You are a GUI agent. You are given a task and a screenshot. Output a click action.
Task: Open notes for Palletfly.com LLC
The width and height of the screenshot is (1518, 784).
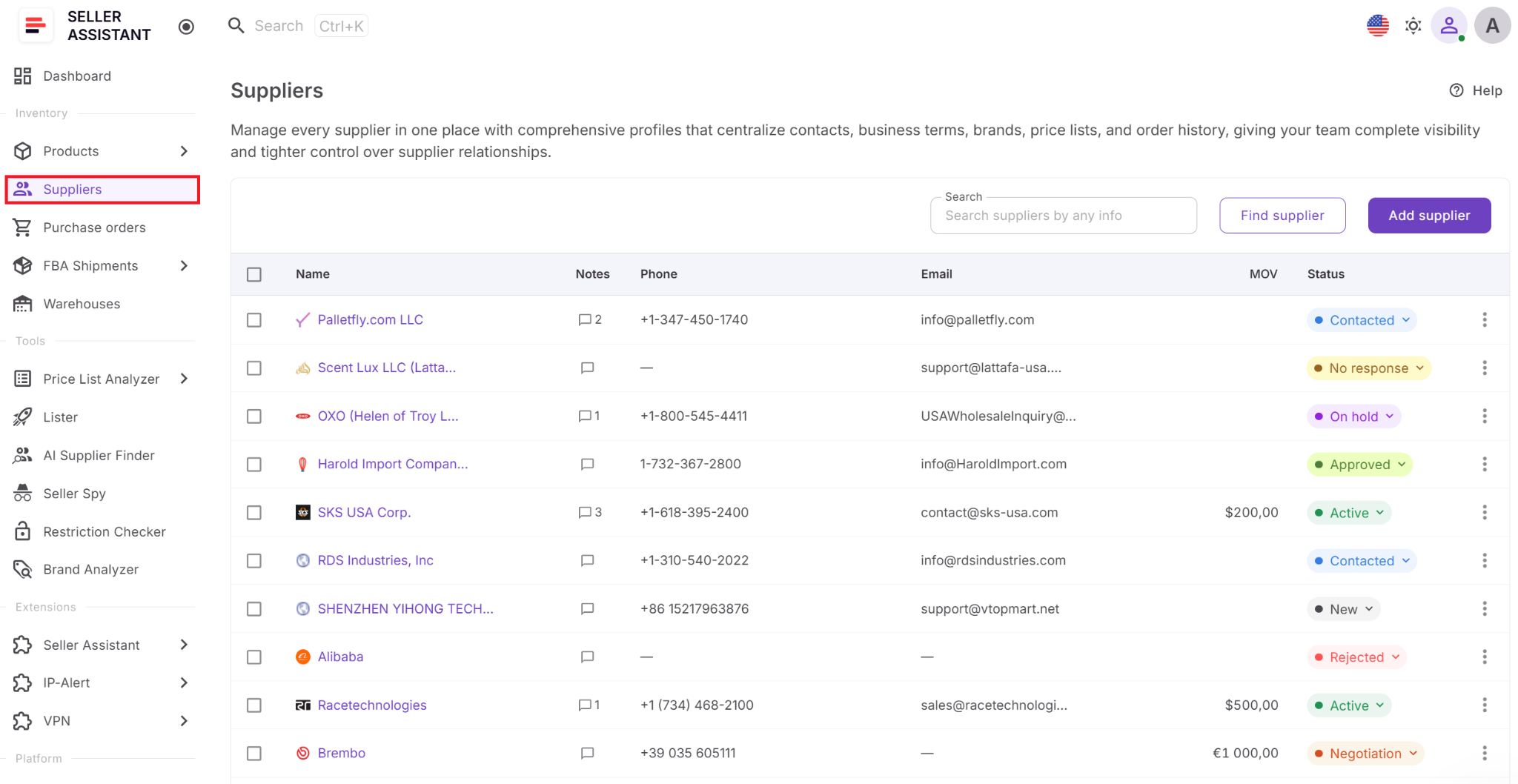(589, 319)
